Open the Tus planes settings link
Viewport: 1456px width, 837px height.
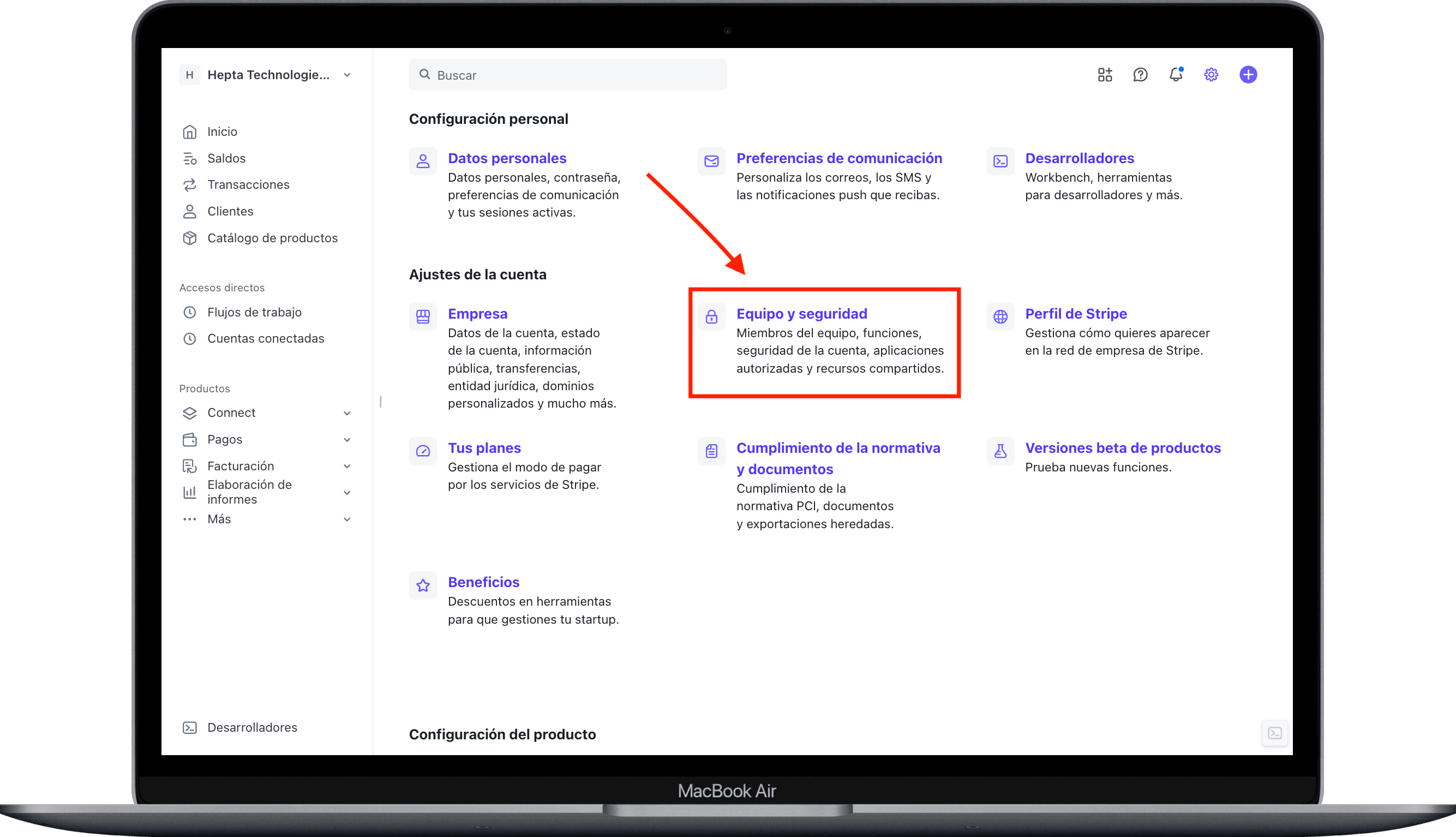[x=484, y=448]
